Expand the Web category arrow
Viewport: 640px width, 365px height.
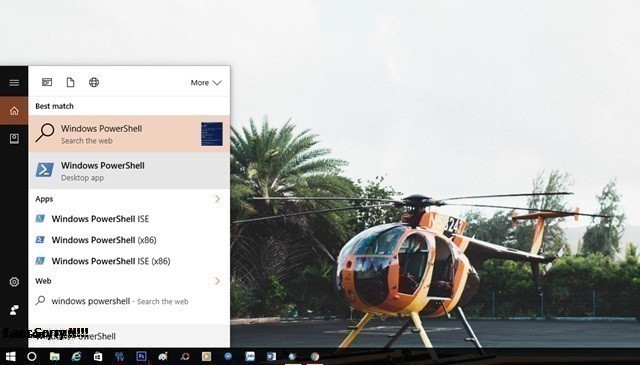click(x=217, y=281)
